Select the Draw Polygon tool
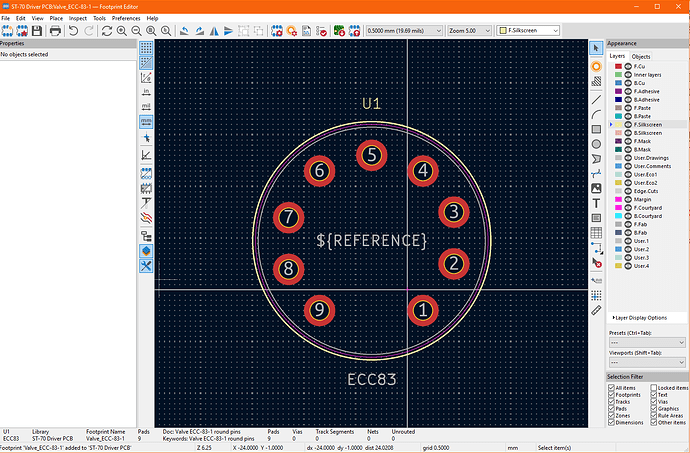690x453 pixels. pyautogui.click(x=596, y=159)
